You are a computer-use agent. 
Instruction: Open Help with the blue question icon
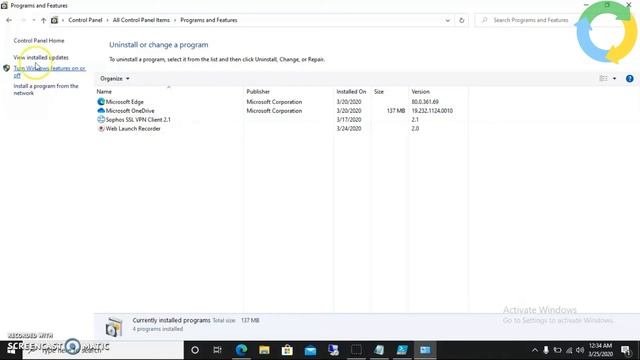point(629,78)
